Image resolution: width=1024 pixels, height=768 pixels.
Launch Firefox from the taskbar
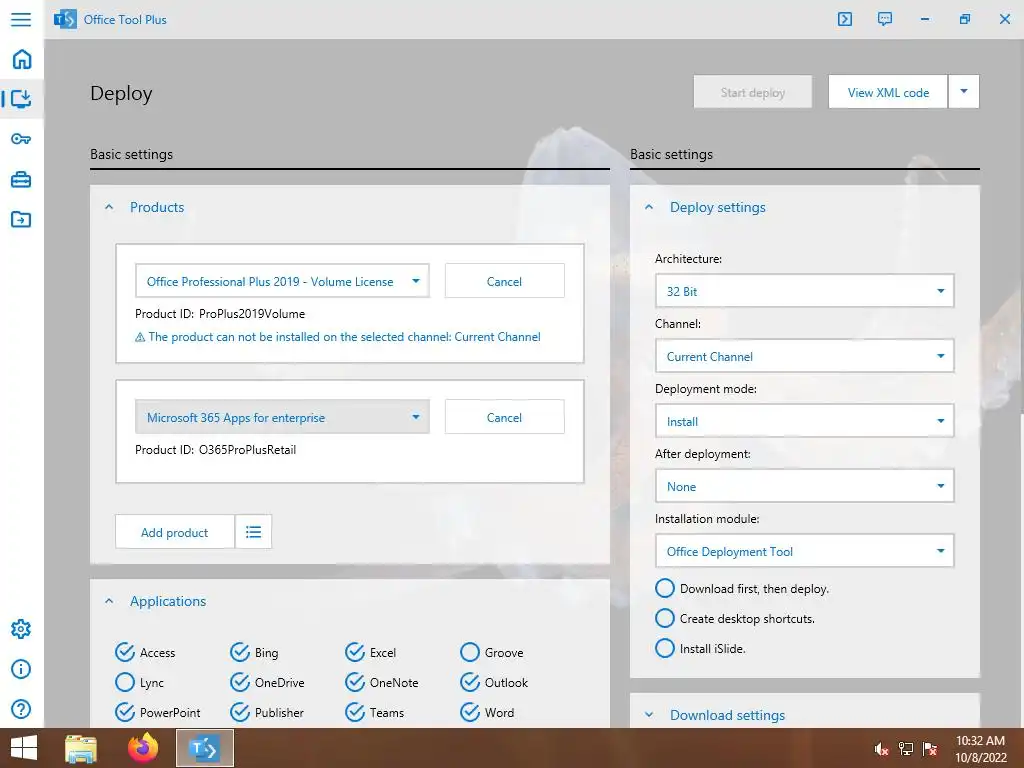(x=143, y=748)
